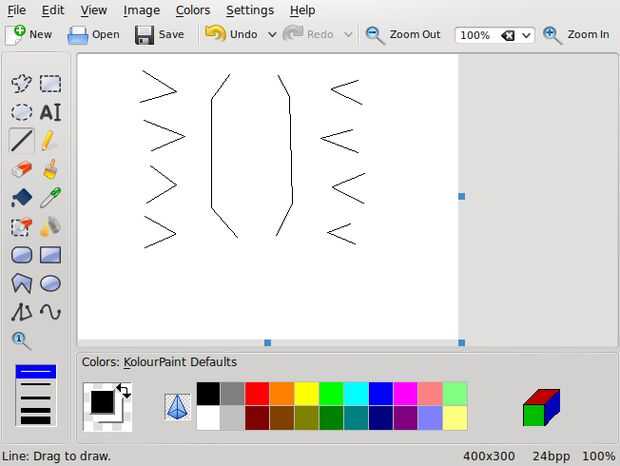Choose the fourth line width option

pos(36,410)
